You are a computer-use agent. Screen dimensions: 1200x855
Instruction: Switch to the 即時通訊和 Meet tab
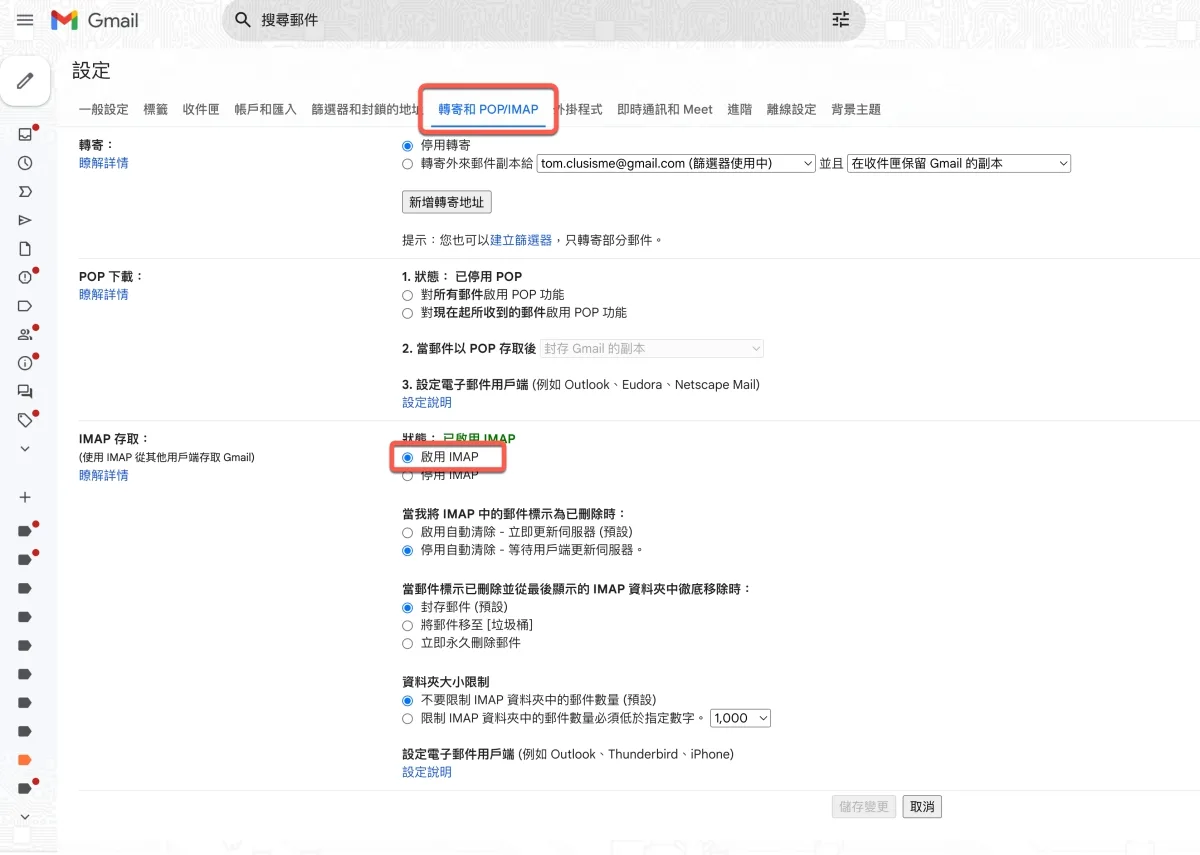[665, 109]
